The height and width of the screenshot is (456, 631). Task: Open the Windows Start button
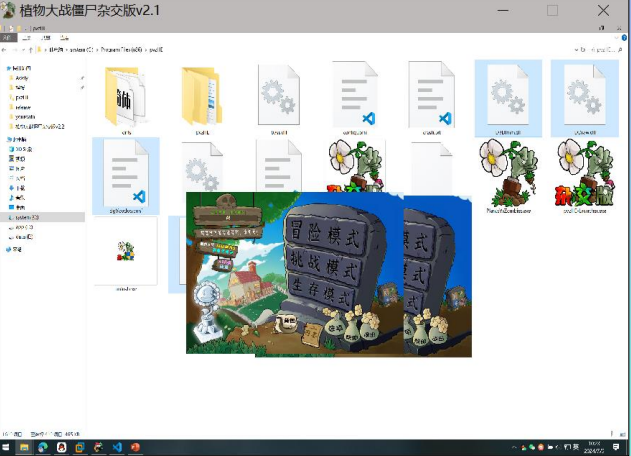pos(6,447)
